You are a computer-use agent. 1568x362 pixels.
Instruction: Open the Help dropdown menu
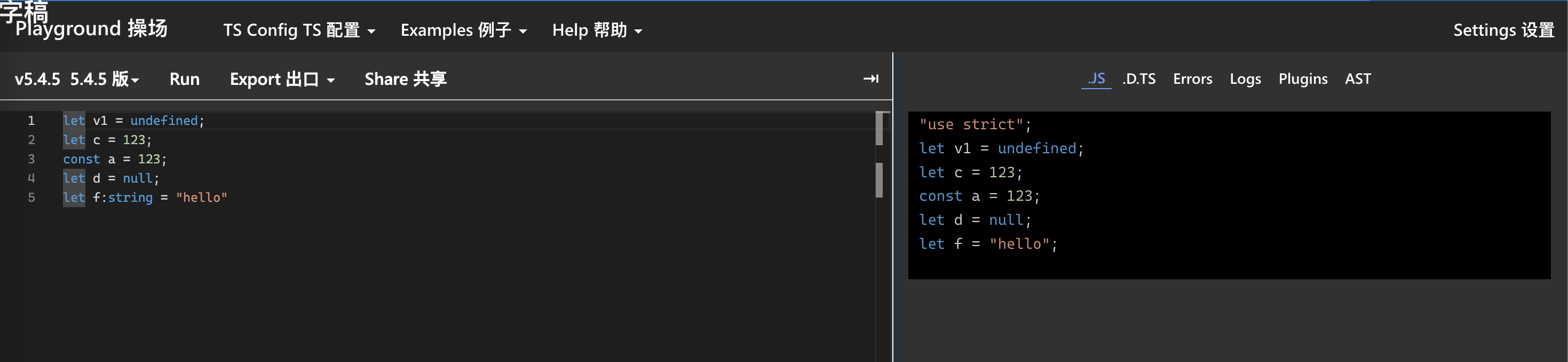click(597, 30)
